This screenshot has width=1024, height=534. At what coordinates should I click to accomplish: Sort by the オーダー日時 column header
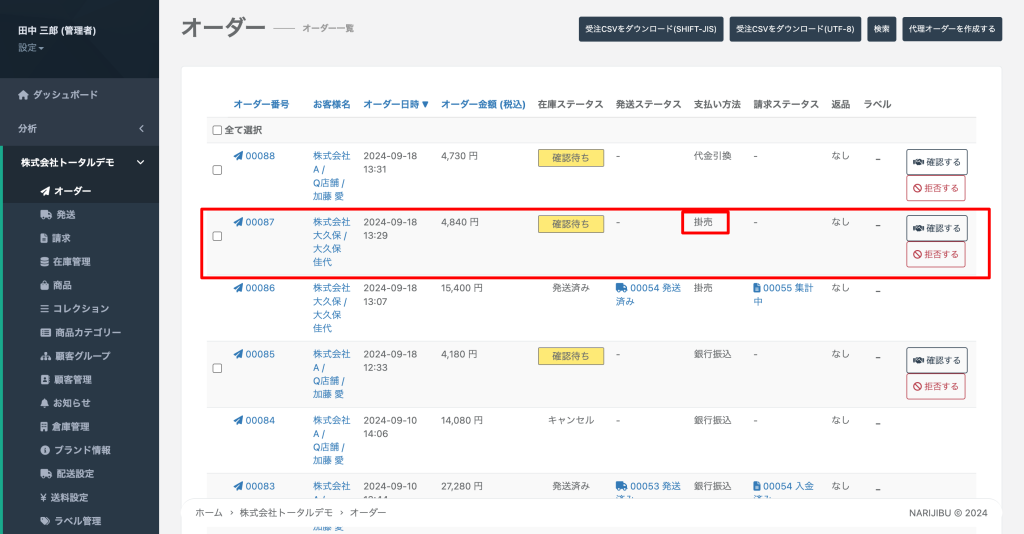click(x=396, y=104)
